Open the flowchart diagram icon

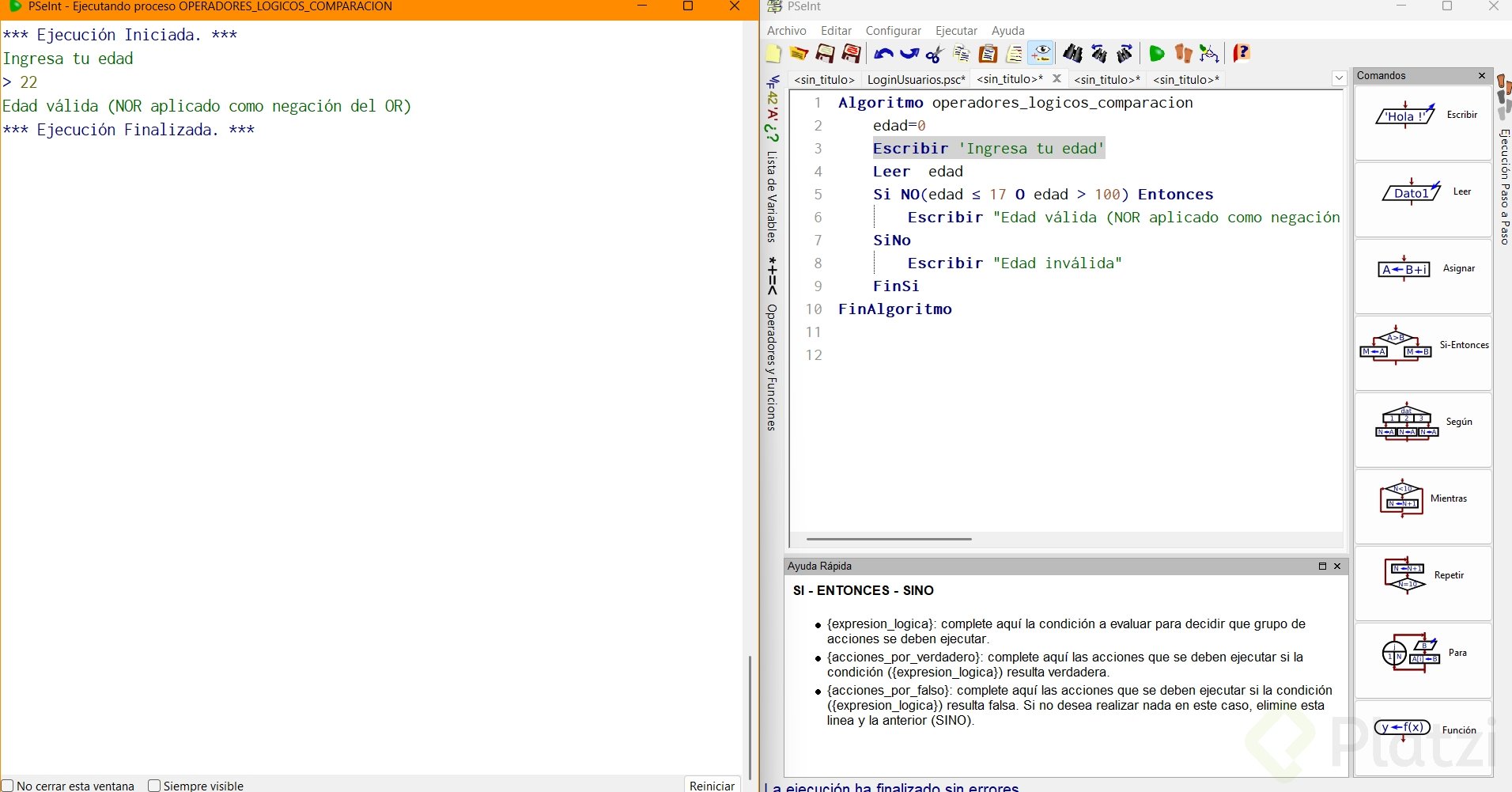pos(1209,54)
